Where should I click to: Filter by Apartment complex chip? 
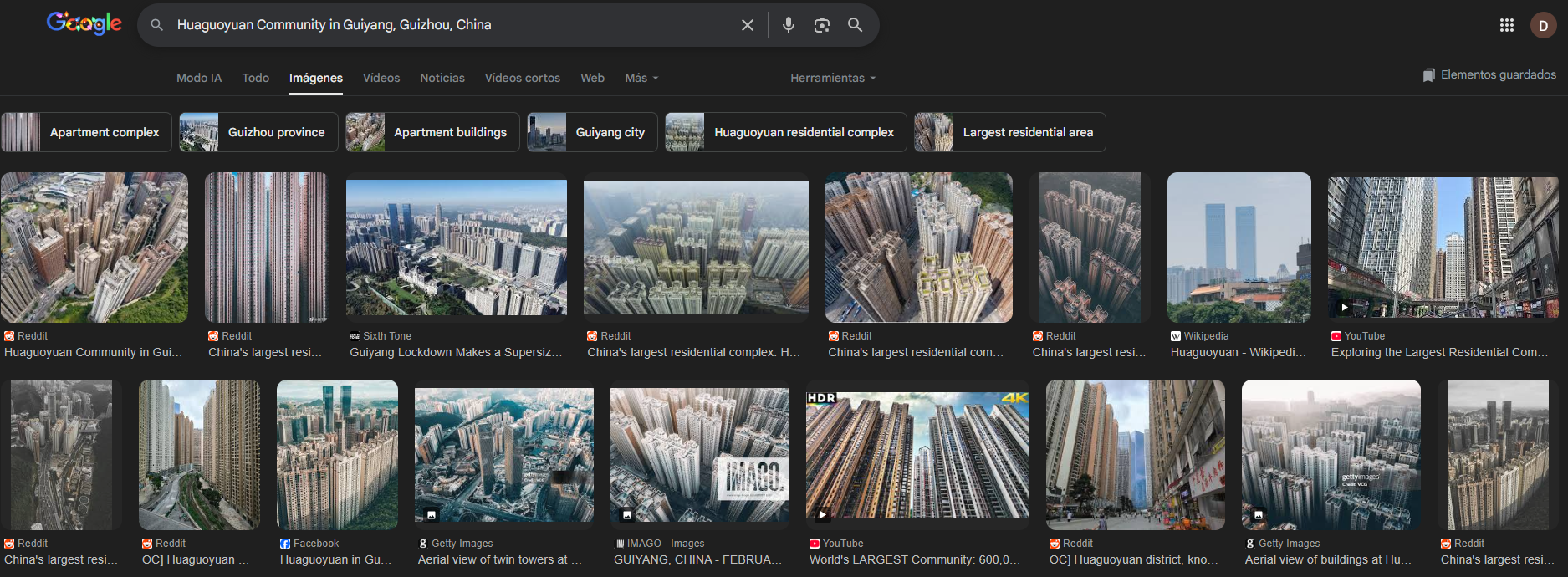pos(86,132)
